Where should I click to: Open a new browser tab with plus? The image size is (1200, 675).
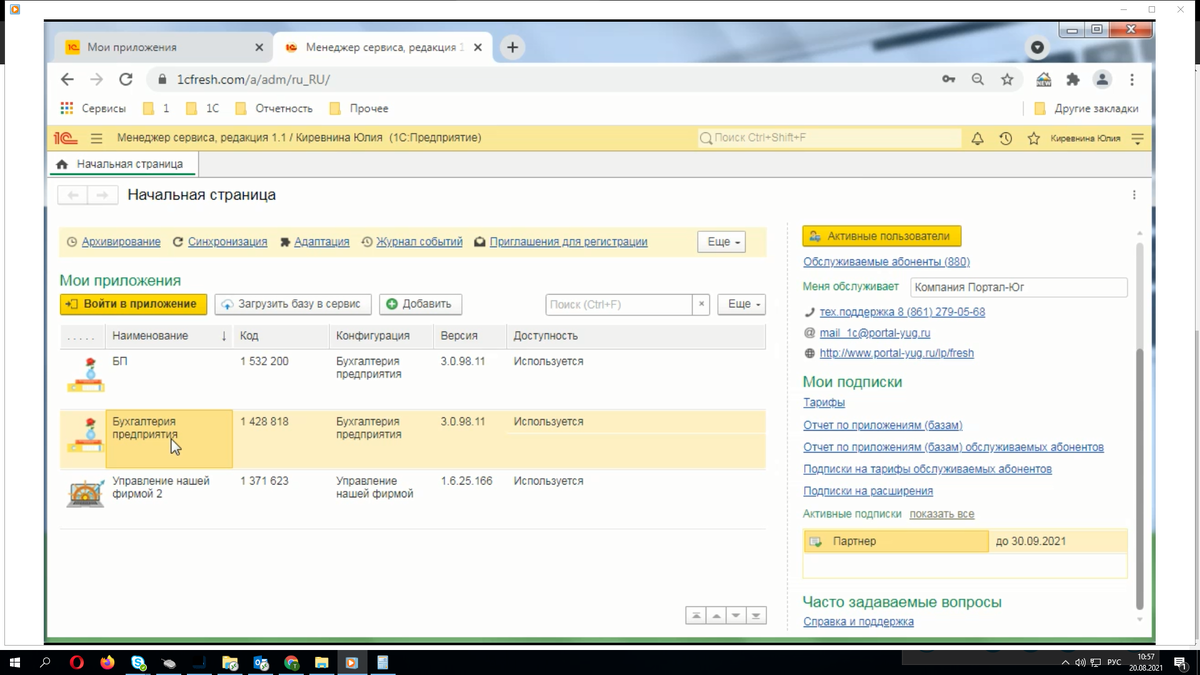click(x=512, y=47)
